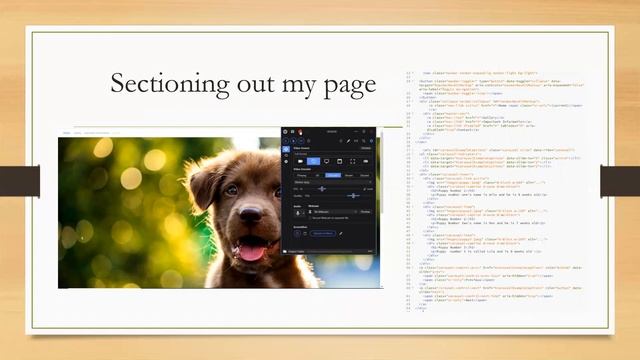640x360 pixels.
Task: Click the first round record button in the recorder toolbar
Action: click(x=286, y=141)
